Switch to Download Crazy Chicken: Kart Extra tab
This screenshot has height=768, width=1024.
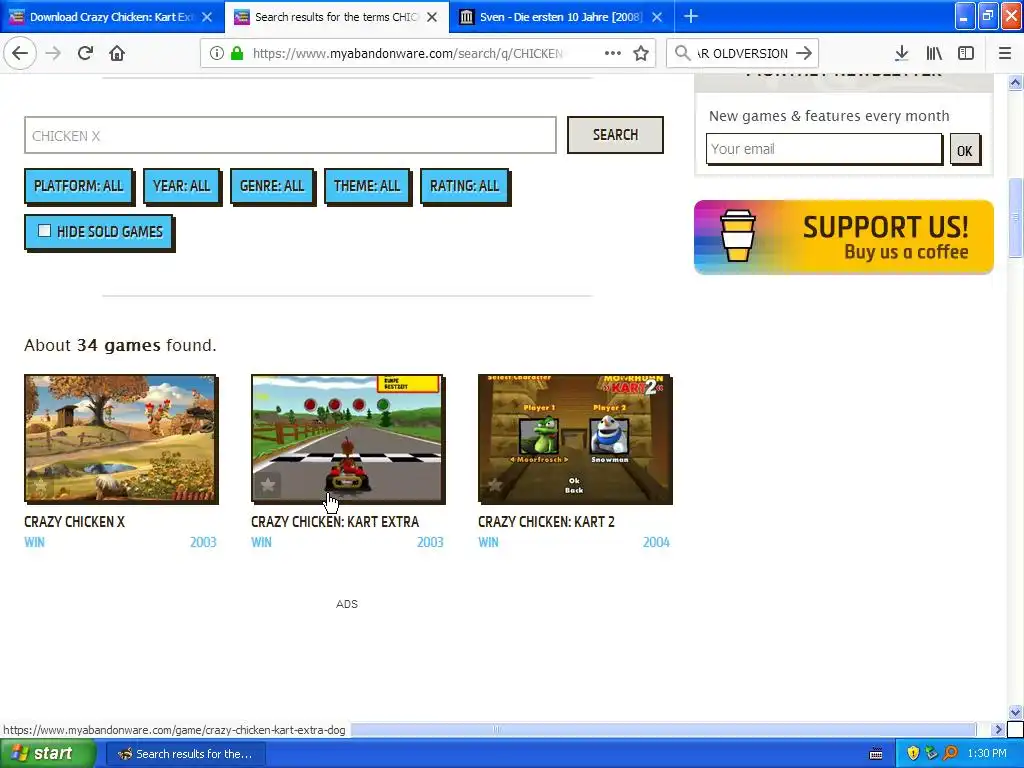(111, 17)
